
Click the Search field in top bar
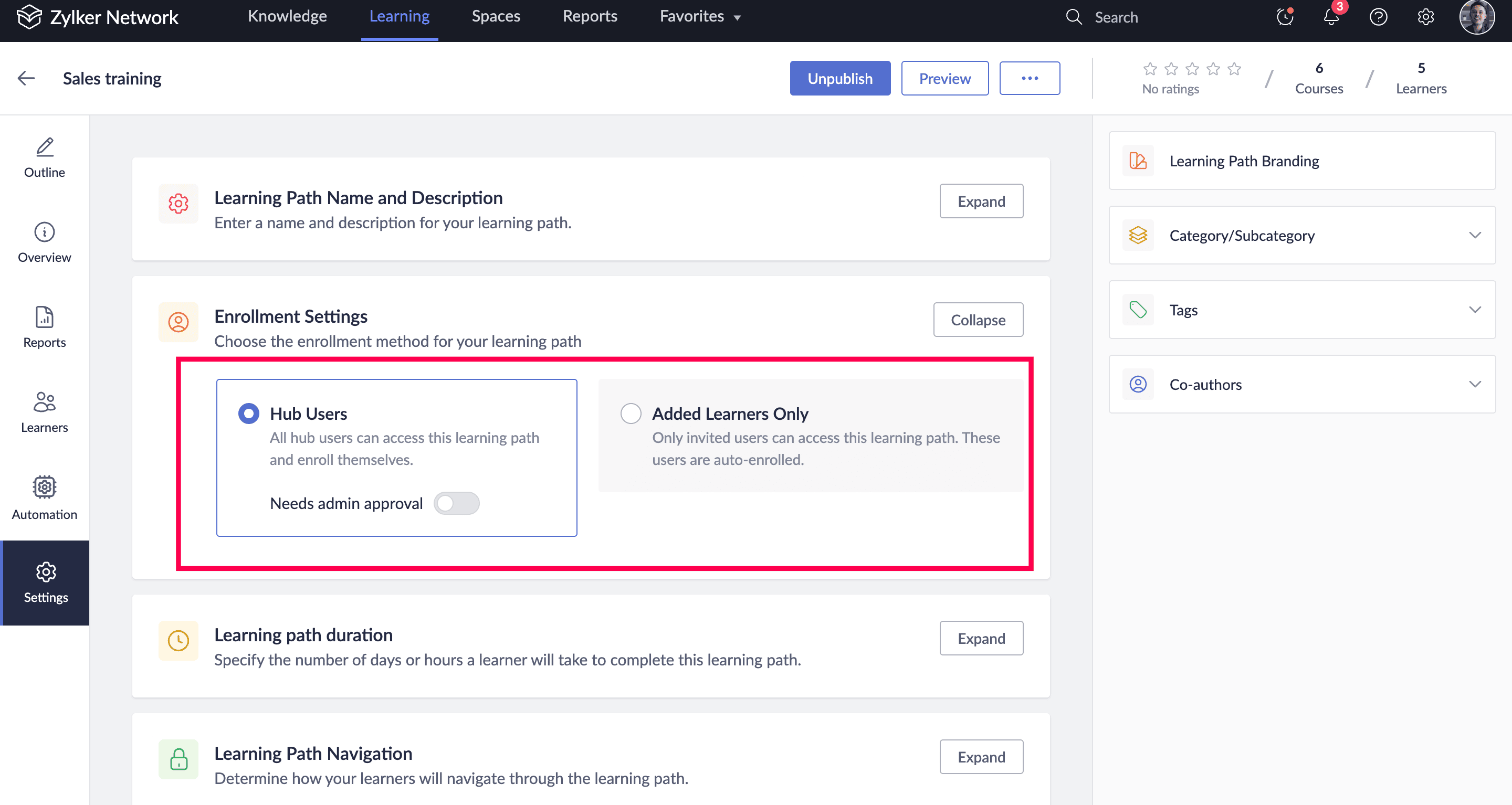point(1115,17)
